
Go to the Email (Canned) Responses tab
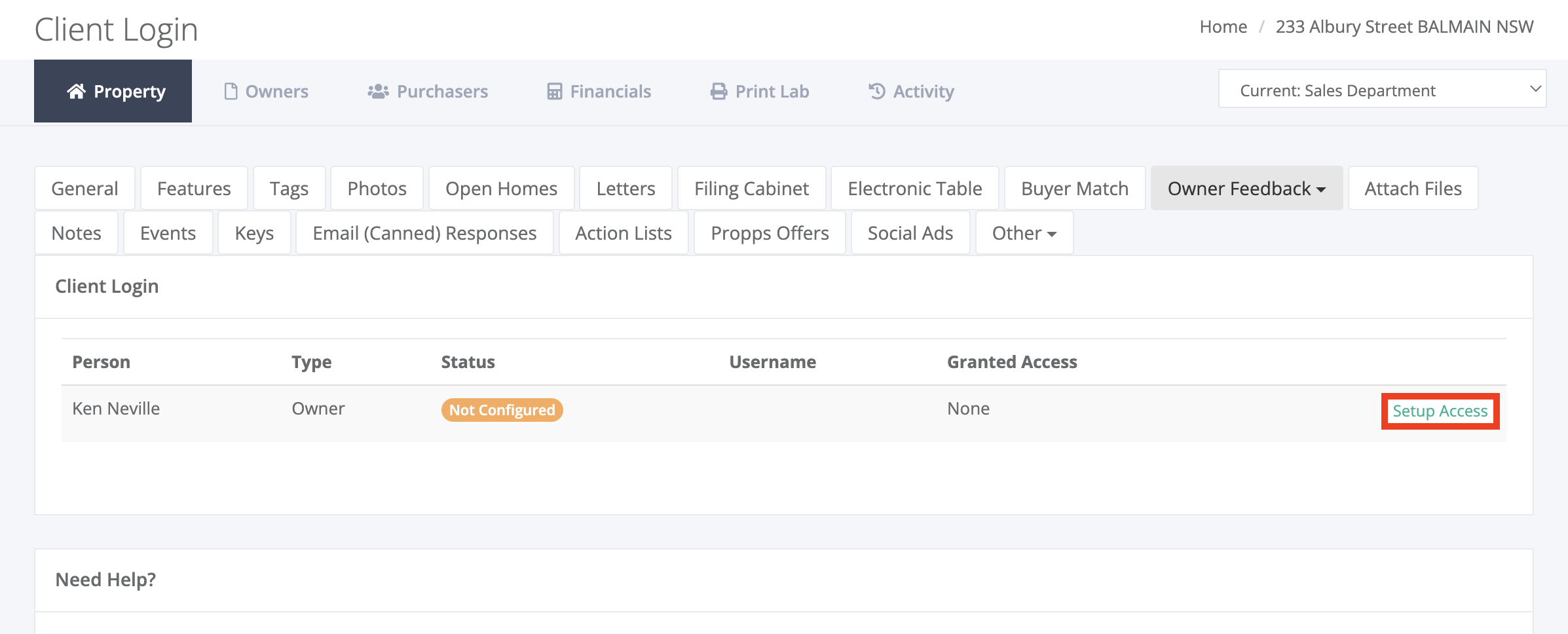click(x=424, y=233)
